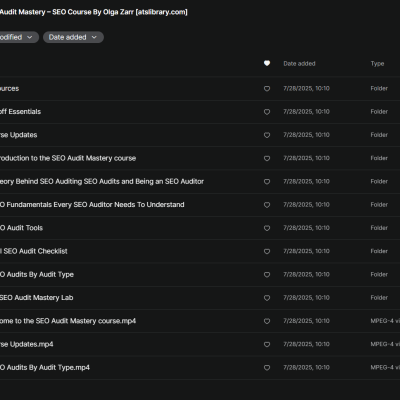Image resolution: width=400 pixels, height=400 pixels.
Task: Open 'O Fundamentals Every SEO Auditor Needs' folder
Action: [92, 205]
